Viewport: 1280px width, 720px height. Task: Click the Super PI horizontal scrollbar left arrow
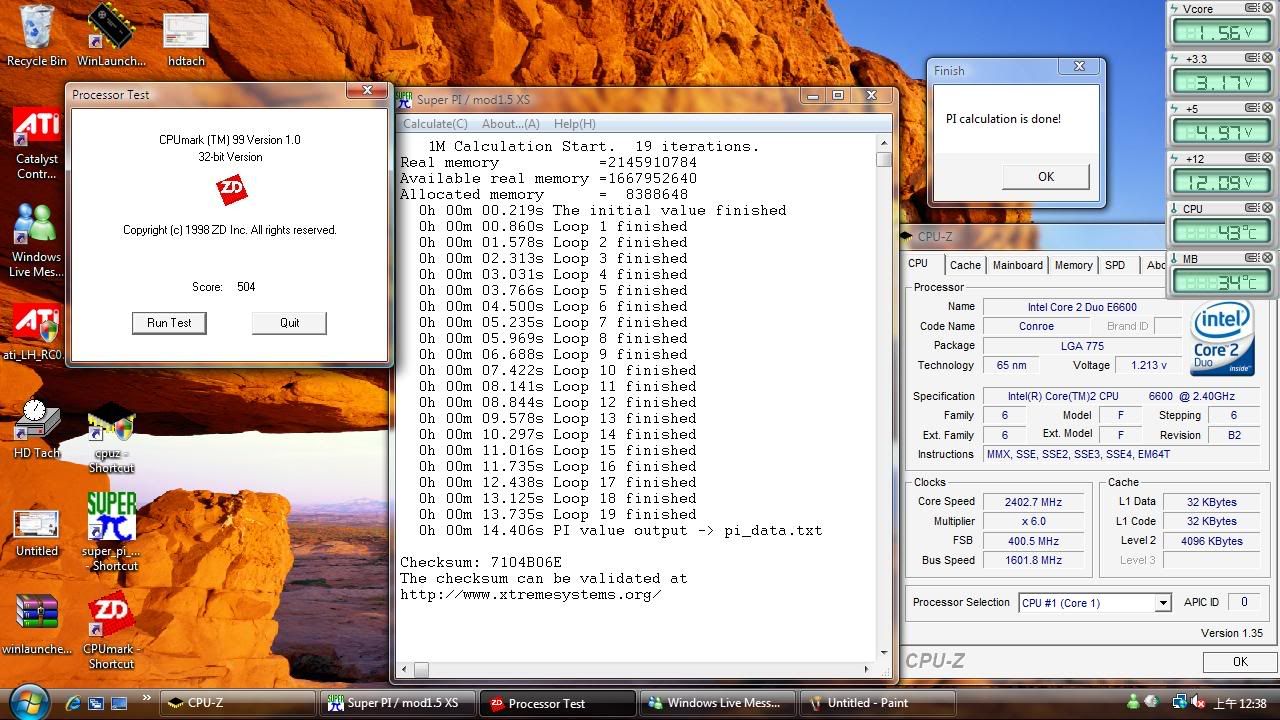[x=405, y=669]
